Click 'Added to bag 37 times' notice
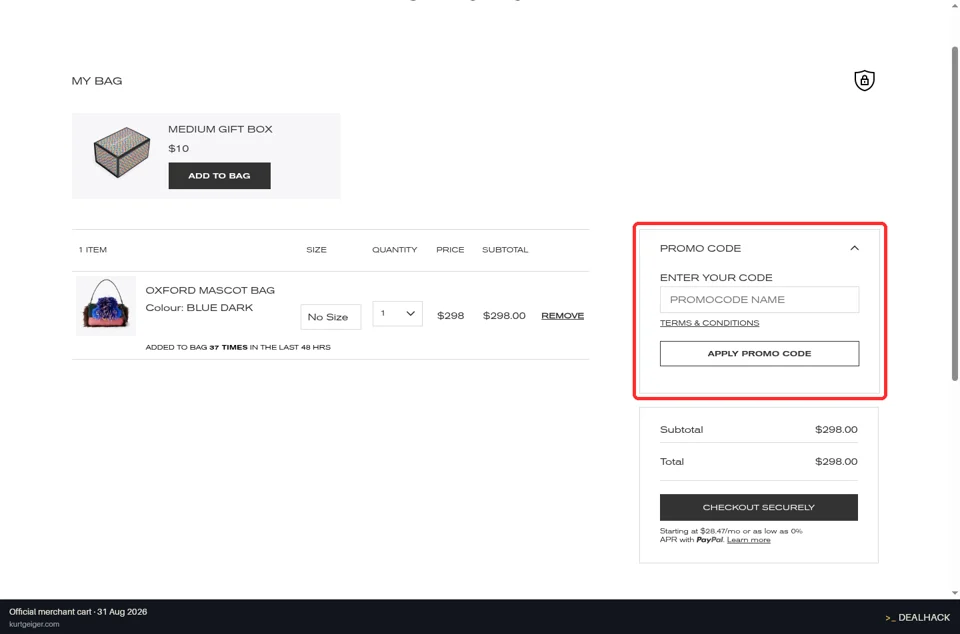Image resolution: width=960 pixels, height=634 pixels. coord(238,347)
